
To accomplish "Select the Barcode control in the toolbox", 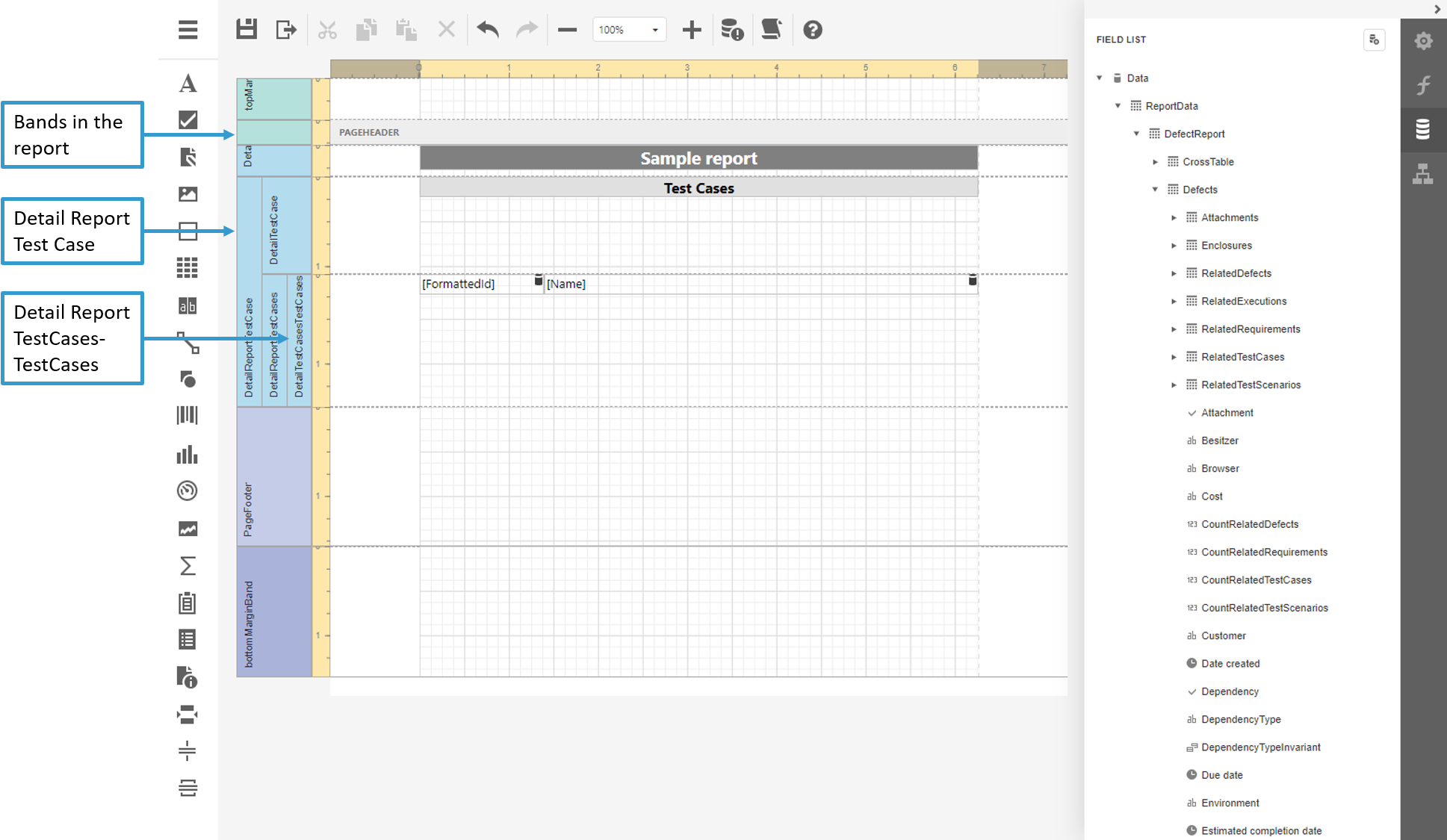I will (188, 416).
